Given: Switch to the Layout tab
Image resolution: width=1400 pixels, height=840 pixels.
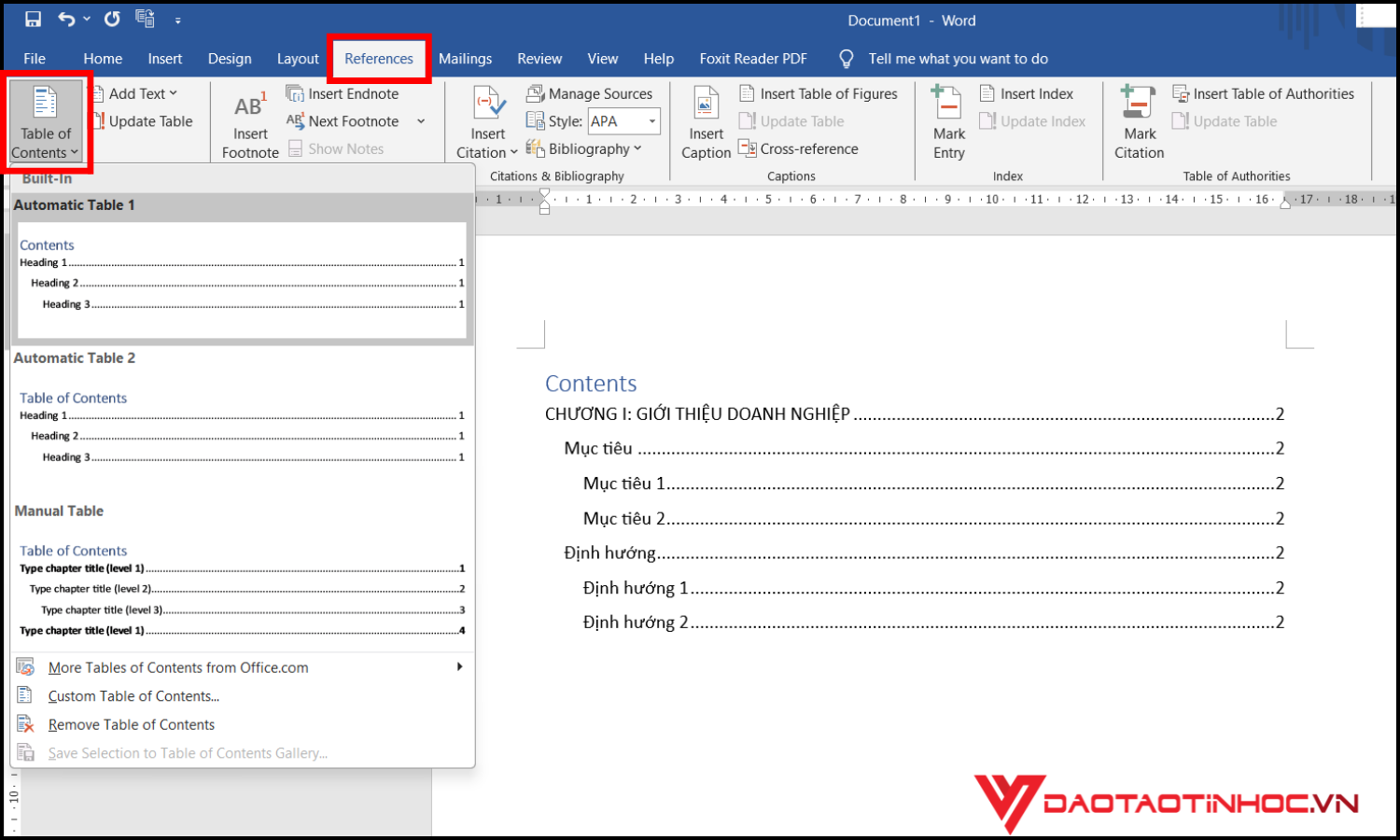Looking at the screenshot, I should pyautogui.click(x=298, y=59).
